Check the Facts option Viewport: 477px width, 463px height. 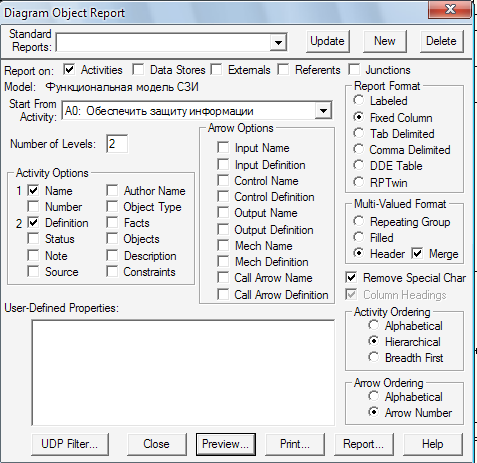coord(112,223)
